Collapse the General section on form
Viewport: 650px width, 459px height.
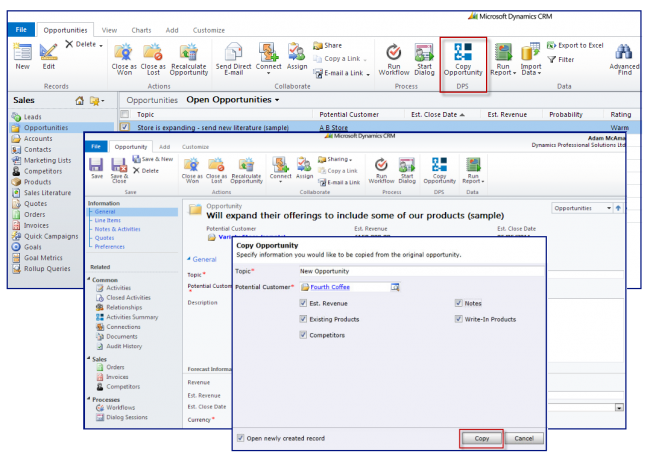(x=189, y=259)
